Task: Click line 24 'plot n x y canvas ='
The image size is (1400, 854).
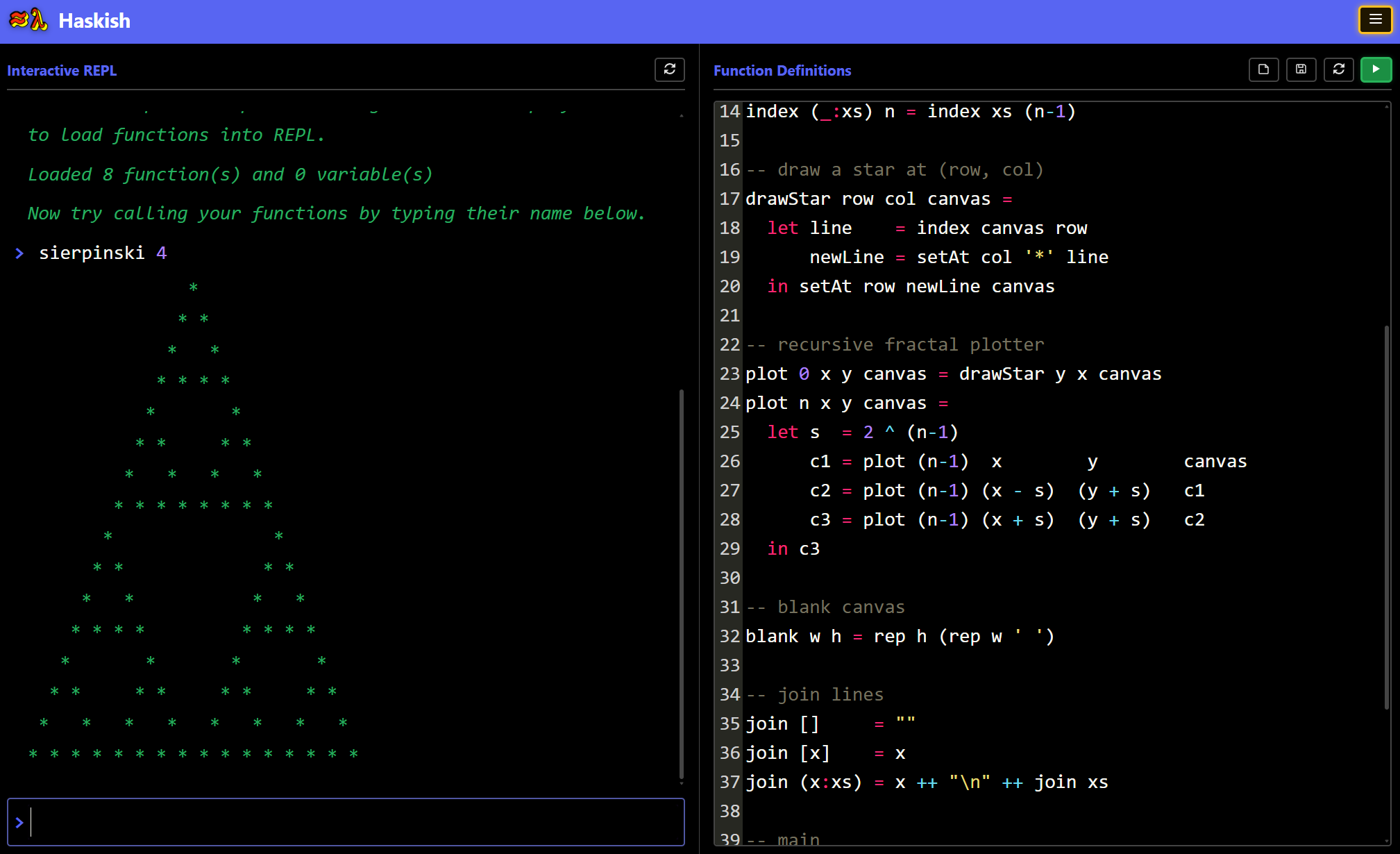Action: [x=847, y=403]
